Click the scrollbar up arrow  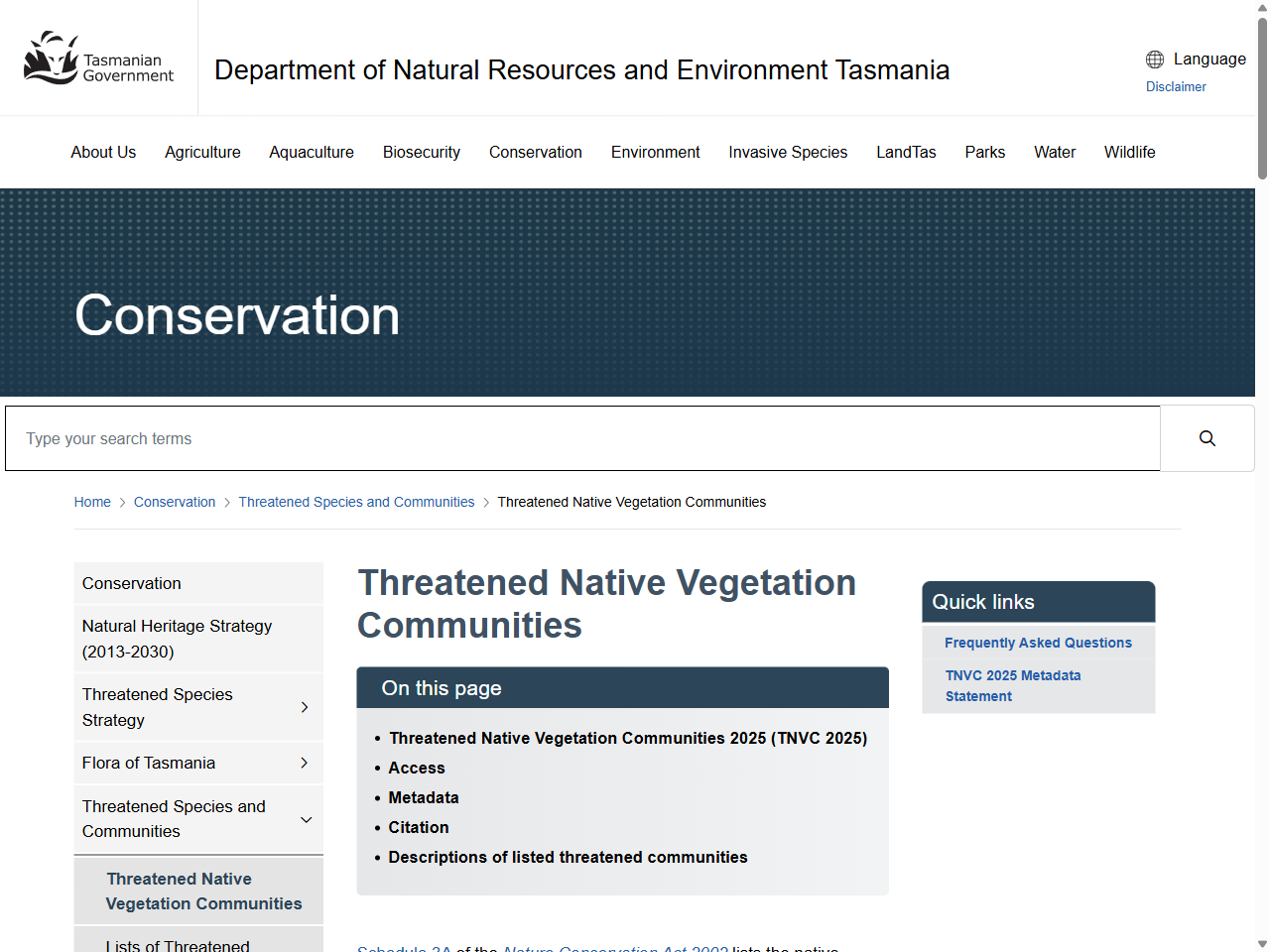(x=1262, y=8)
